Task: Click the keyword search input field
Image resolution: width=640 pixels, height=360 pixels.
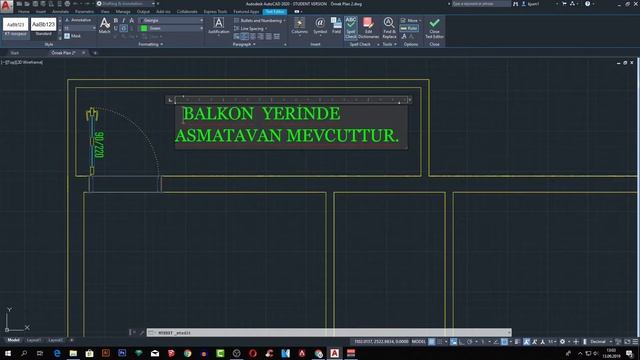Action: click(x=481, y=4)
